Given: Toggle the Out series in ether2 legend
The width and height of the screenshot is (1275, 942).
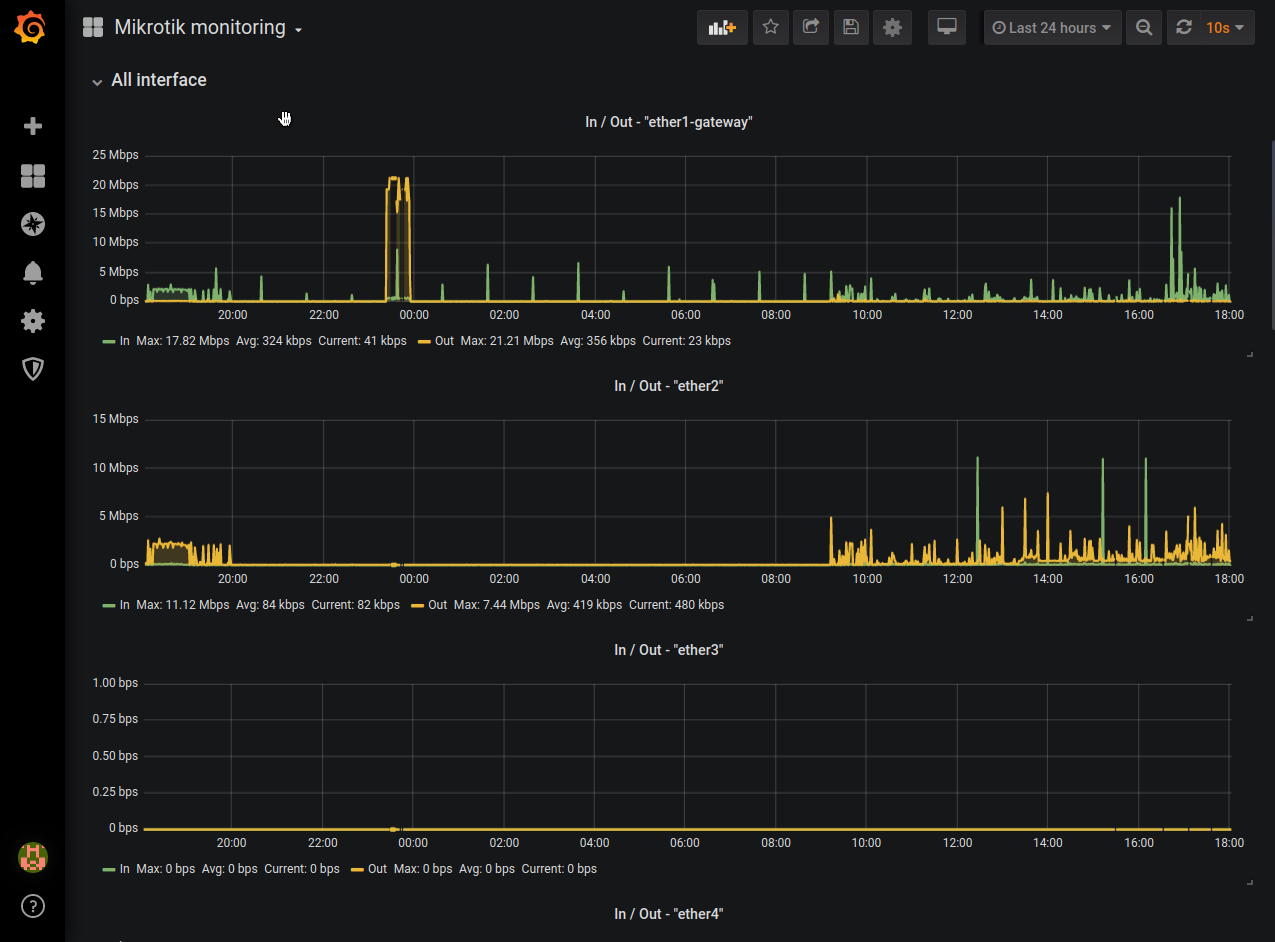Looking at the screenshot, I should (437, 605).
